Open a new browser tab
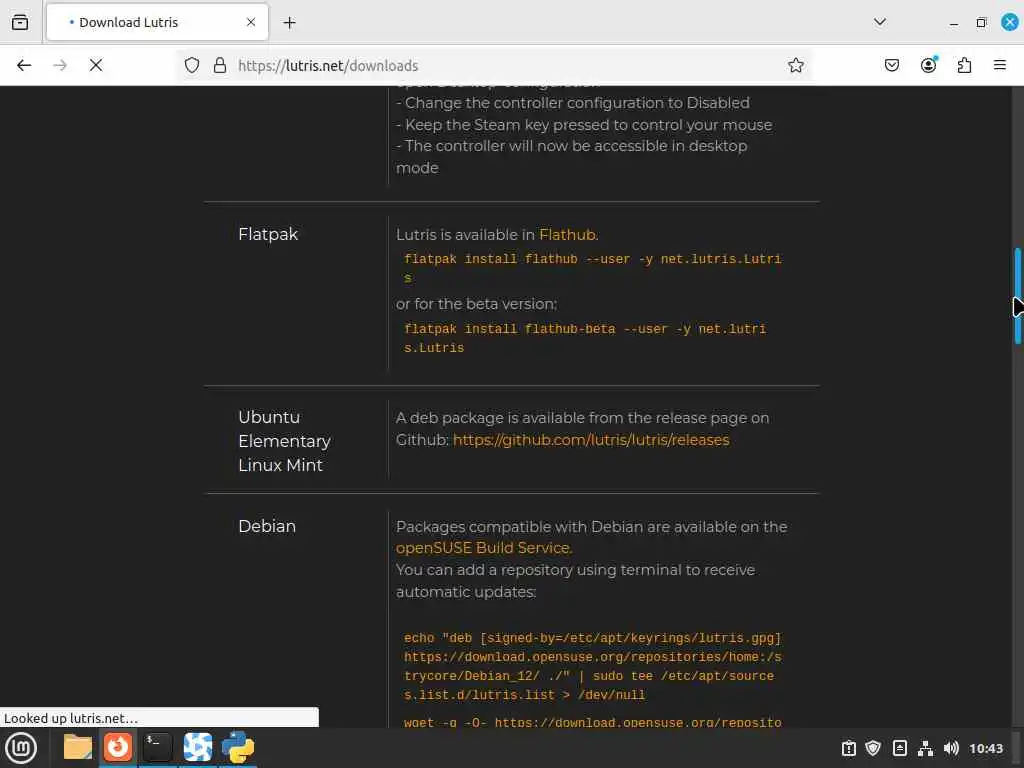This screenshot has height=768, width=1024. click(289, 23)
